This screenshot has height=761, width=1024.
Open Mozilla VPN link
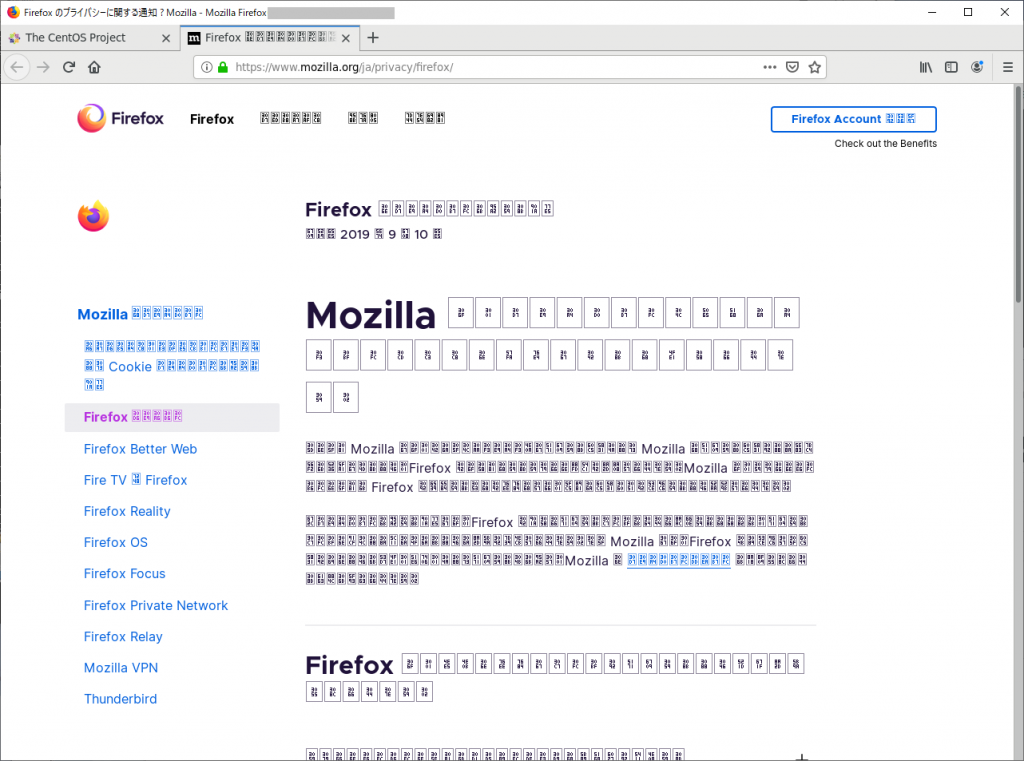(x=121, y=668)
